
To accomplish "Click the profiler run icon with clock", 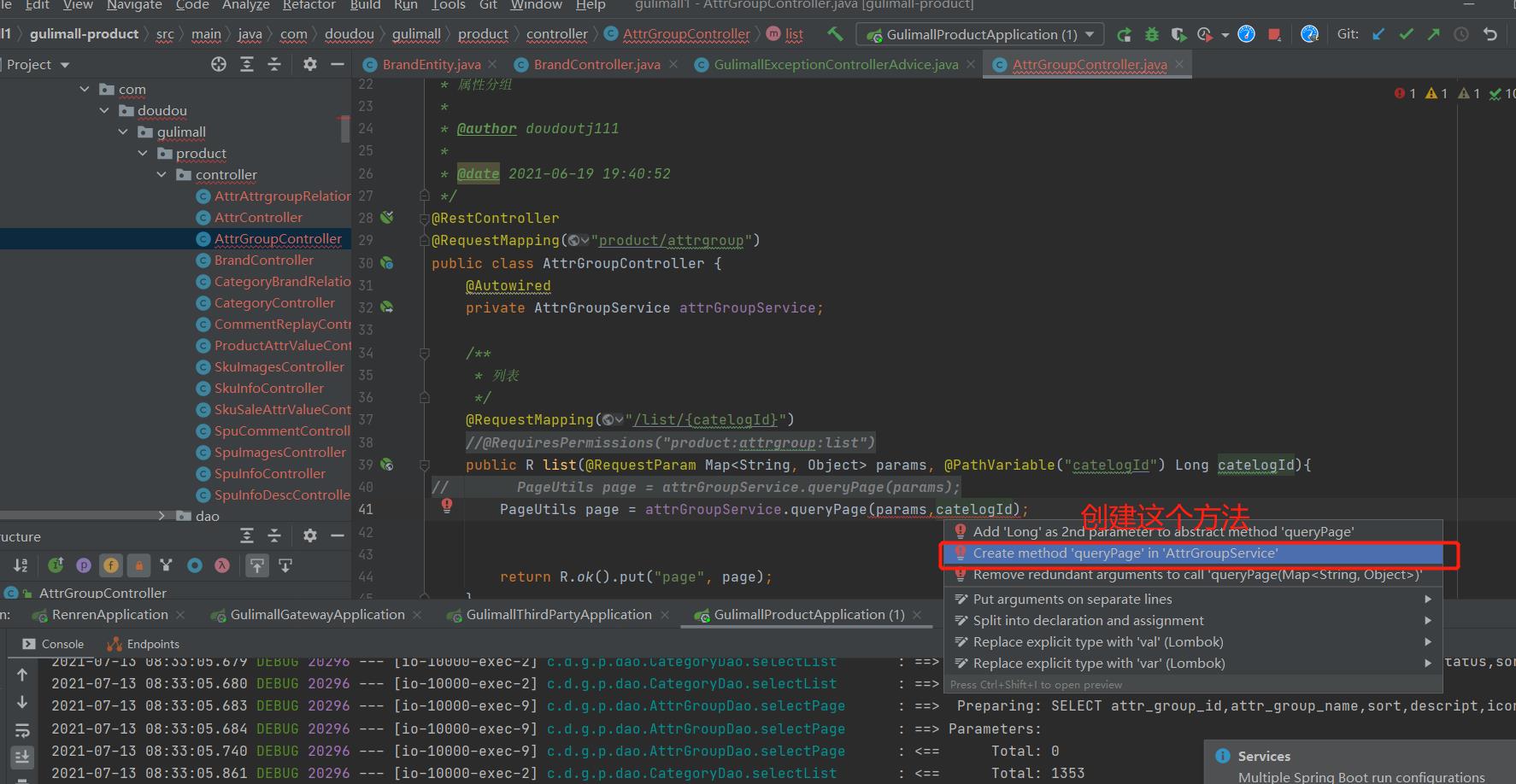I will point(1205,34).
